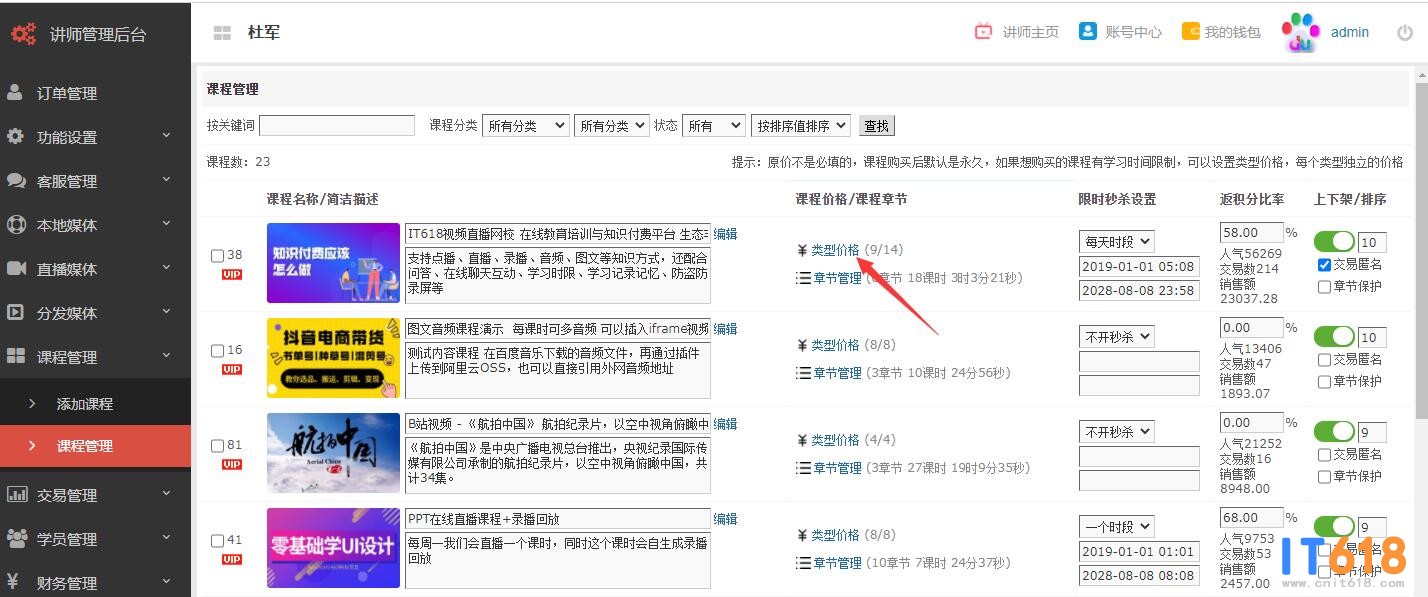1428x597 pixels.
Task: Open the 每天时段 flash-sale dropdown
Action: click(1116, 241)
